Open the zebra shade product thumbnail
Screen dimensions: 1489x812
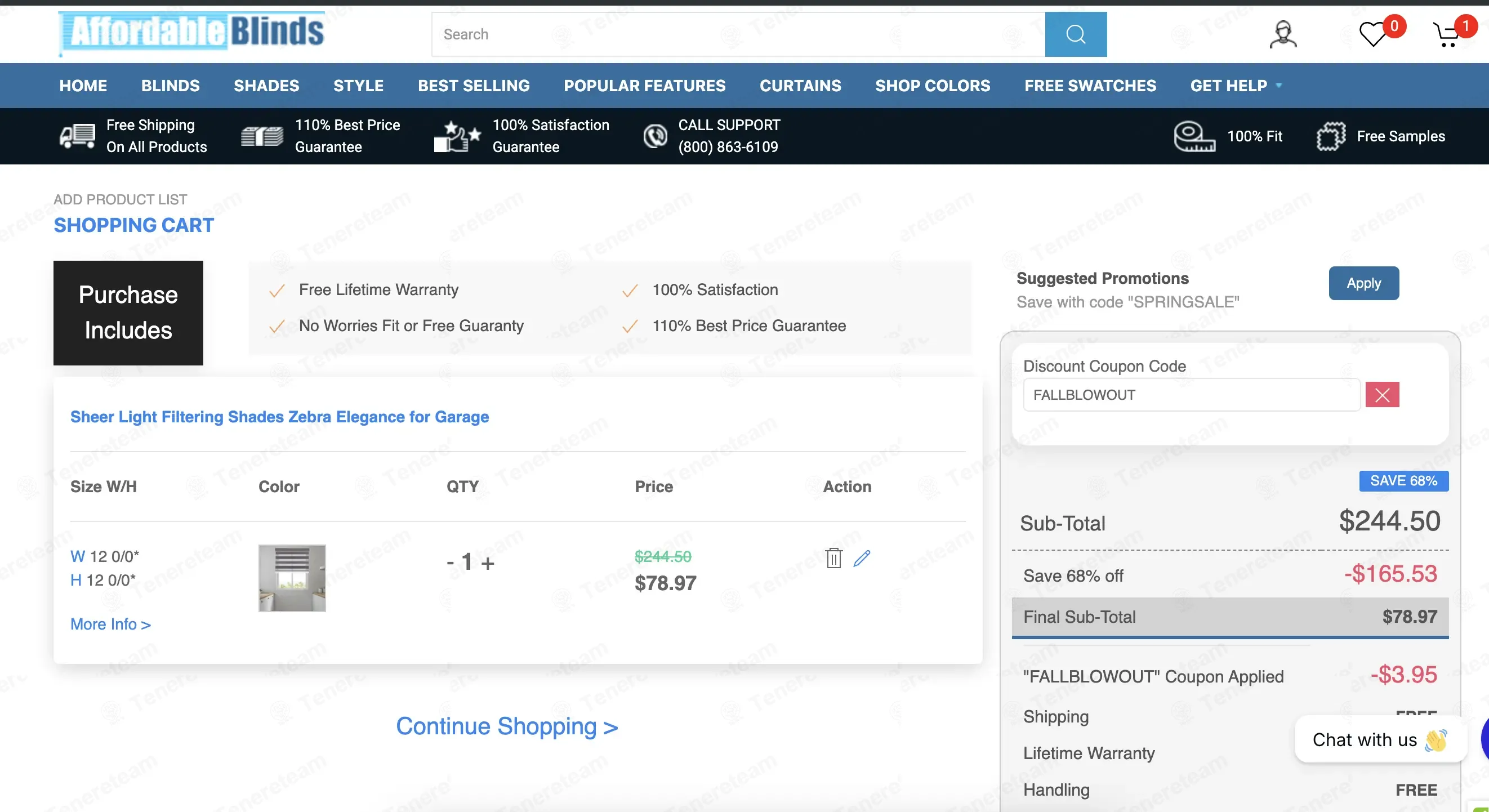[292, 578]
